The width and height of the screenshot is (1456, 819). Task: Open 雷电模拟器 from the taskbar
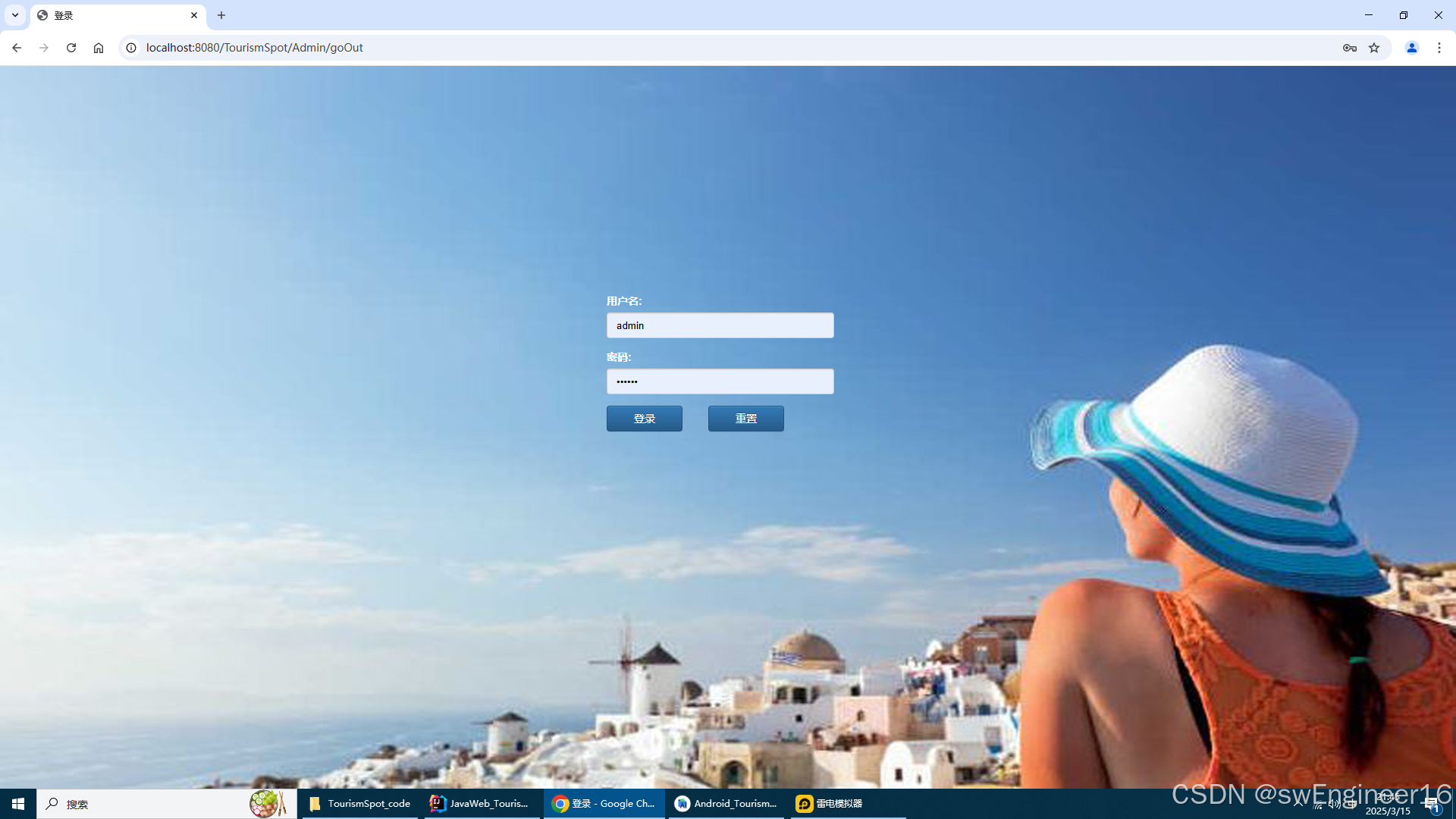[830, 804]
